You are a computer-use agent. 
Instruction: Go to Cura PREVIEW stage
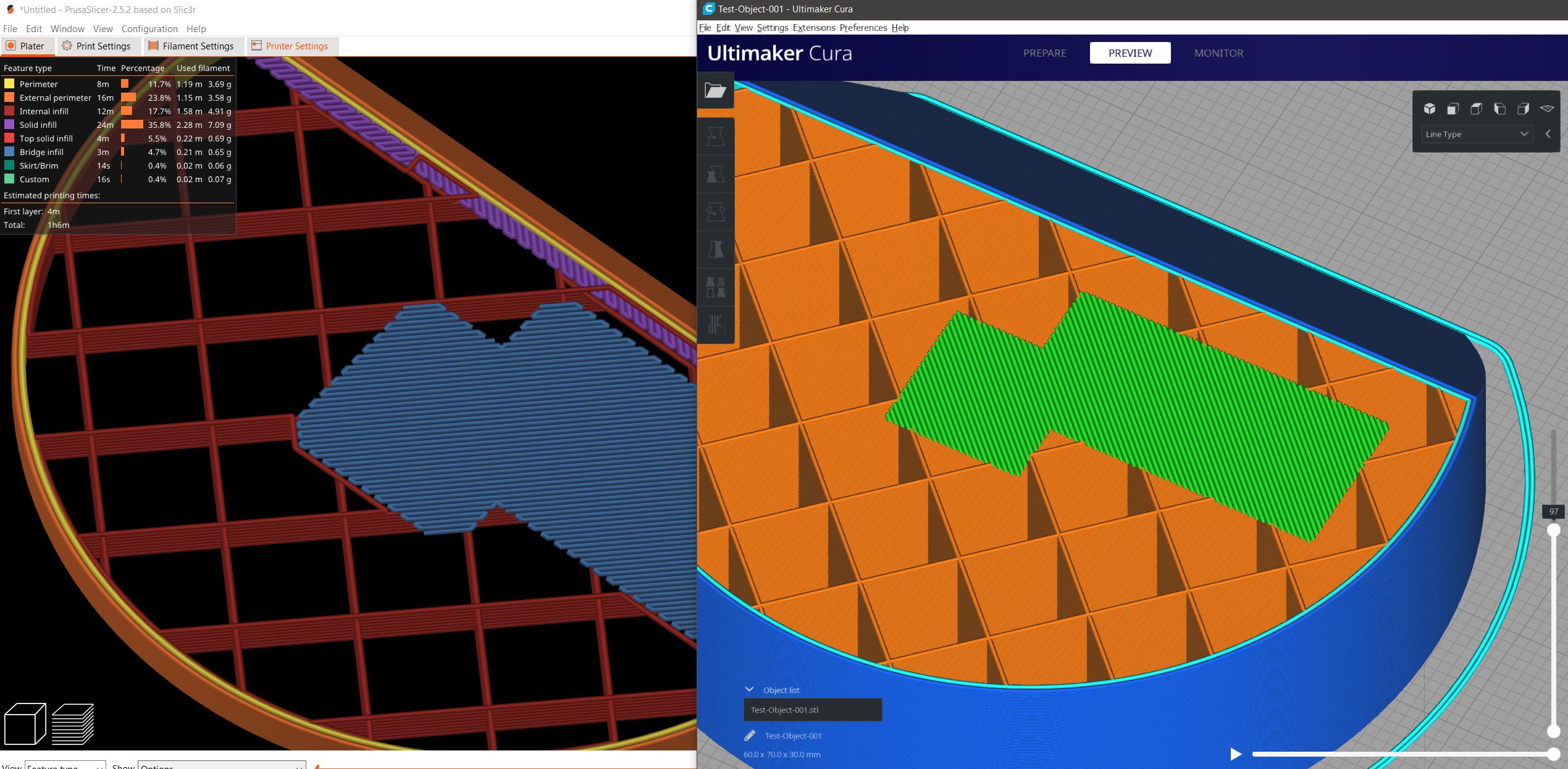click(1130, 53)
